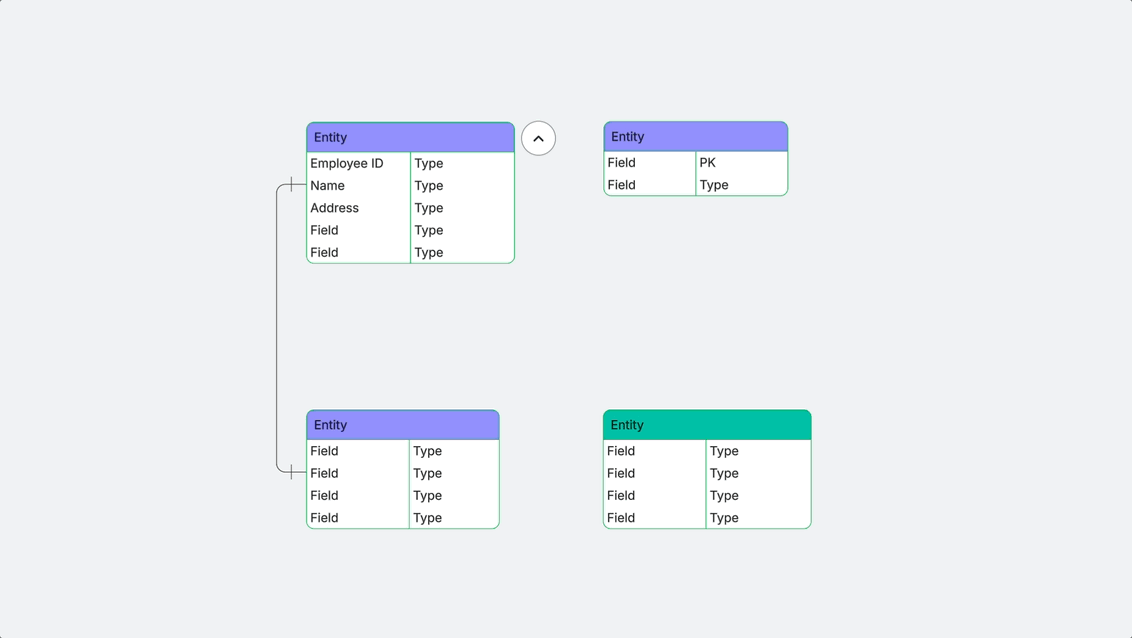Click the bottom-left Entity header
1132x638 pixels.
coord(403,425)
